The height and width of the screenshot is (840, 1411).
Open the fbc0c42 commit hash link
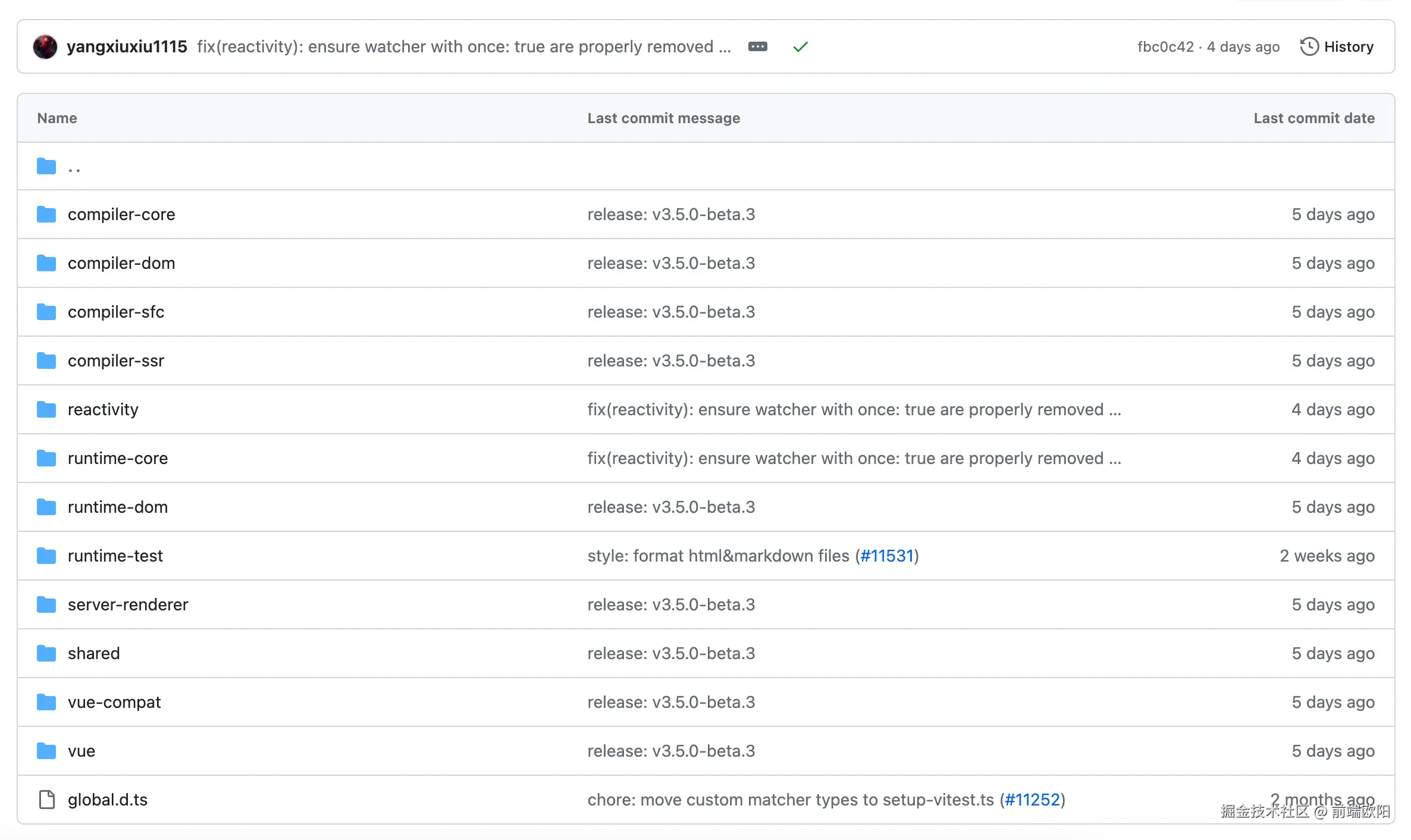1165,47
